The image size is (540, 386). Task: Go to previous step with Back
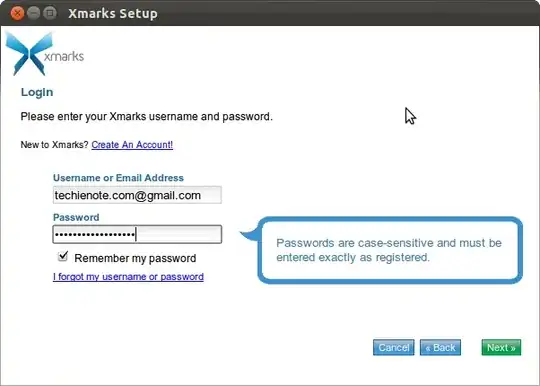click(x=440, y=347)
